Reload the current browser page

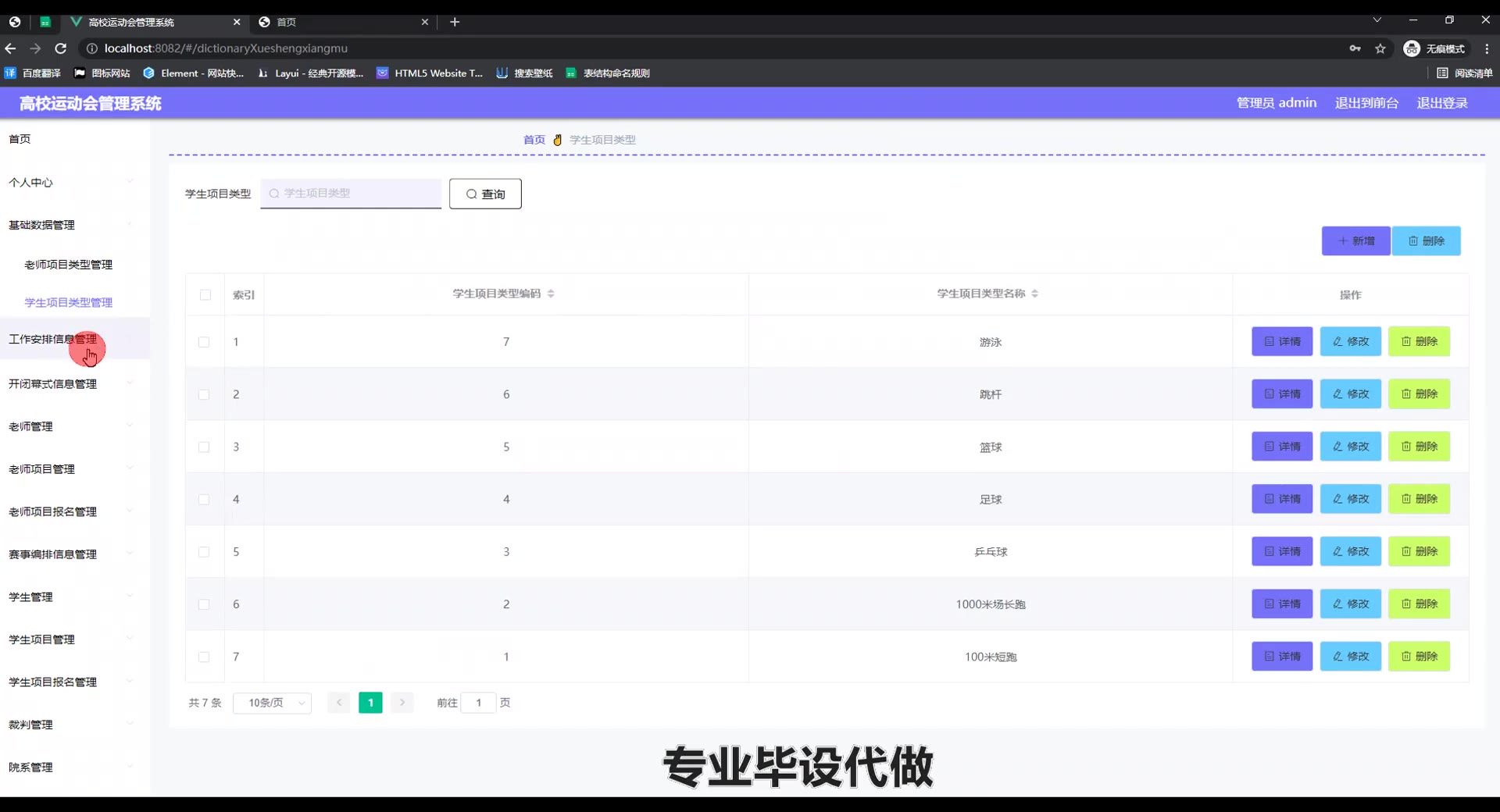[x=60, y=48]
